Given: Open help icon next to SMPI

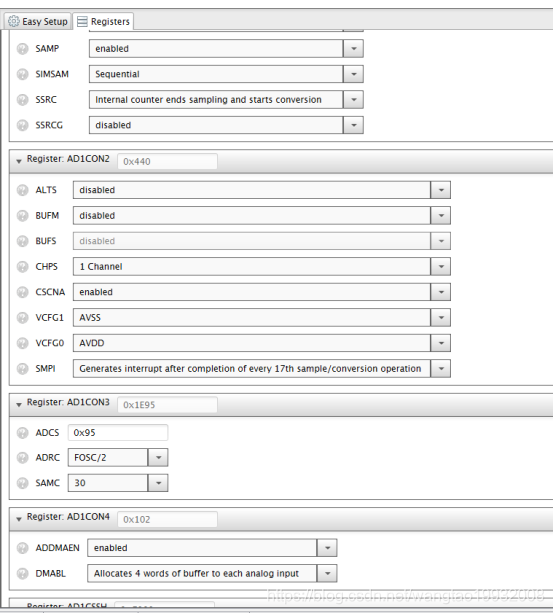Looking at the screenshot, I should [x=22, y=368].
